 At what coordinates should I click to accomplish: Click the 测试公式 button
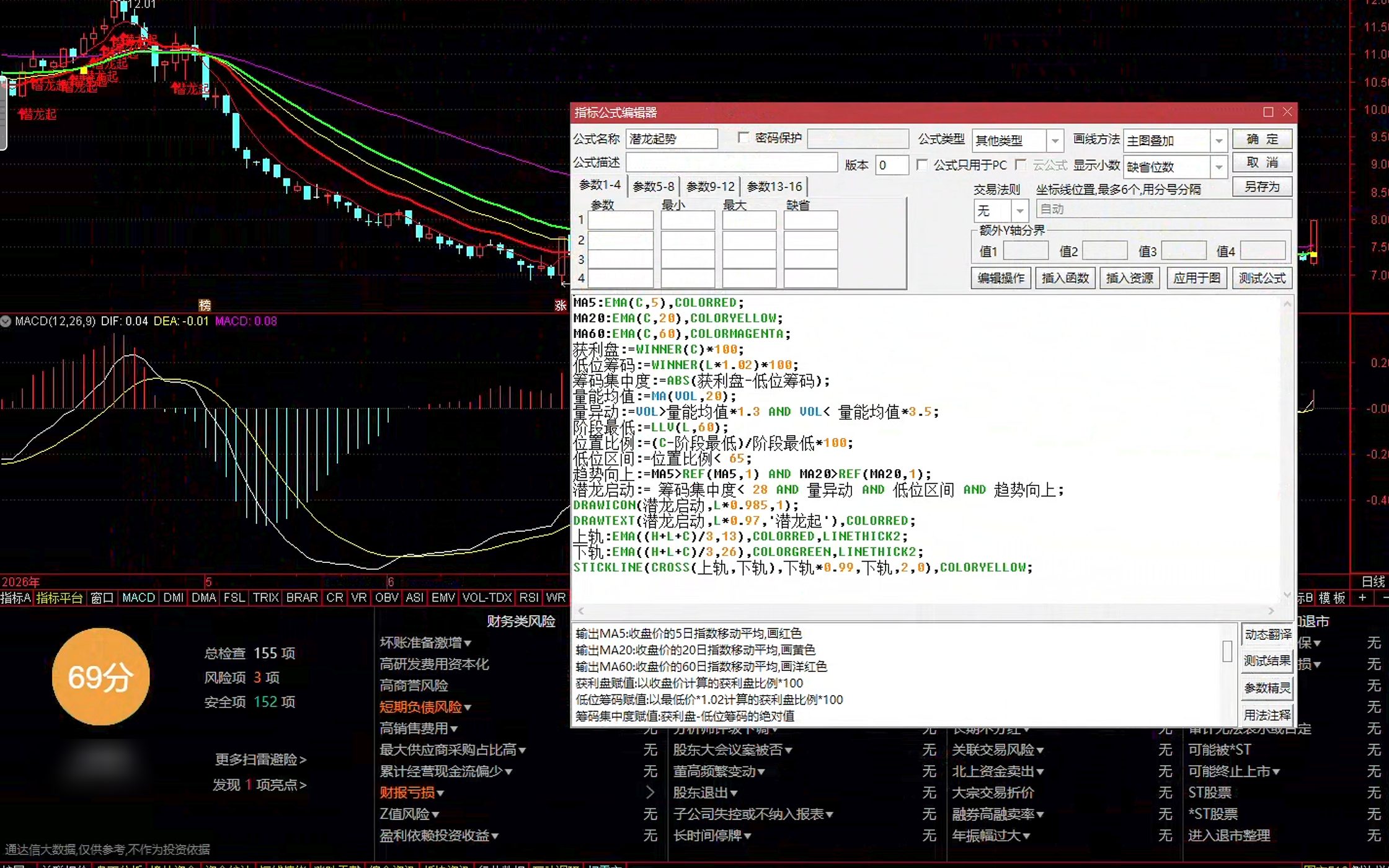[x=1263, y=278]
